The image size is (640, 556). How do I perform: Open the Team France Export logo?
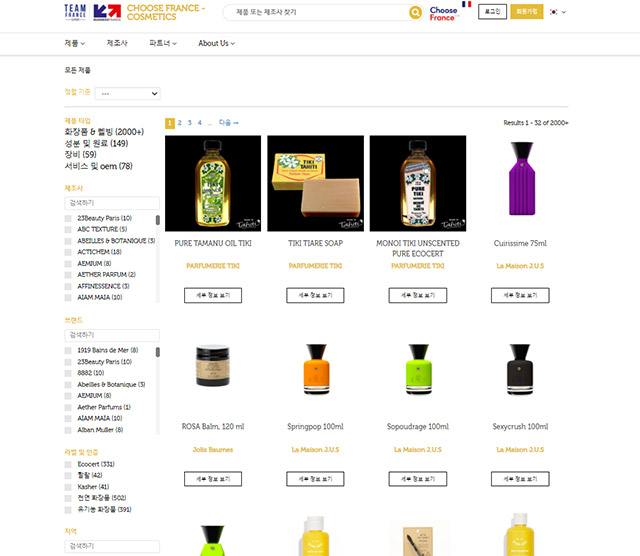click(x=75, y=12)
